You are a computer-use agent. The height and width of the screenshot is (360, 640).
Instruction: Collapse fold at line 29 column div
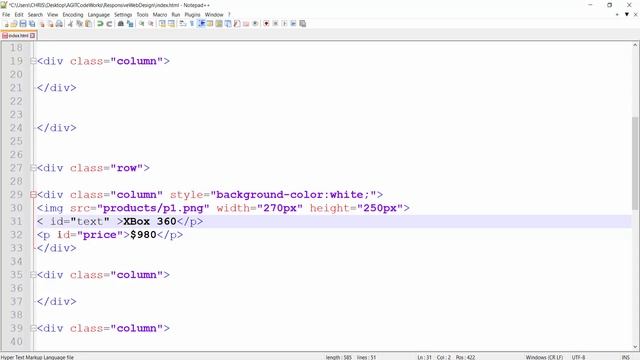(x=33, y=195)
